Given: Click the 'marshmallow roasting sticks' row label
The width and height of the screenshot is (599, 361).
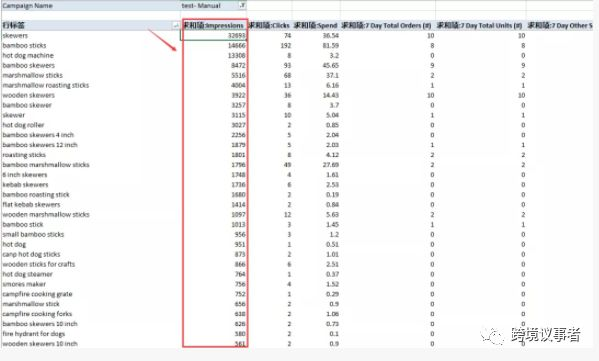Looking at the screenshot, I should [46, 85].
